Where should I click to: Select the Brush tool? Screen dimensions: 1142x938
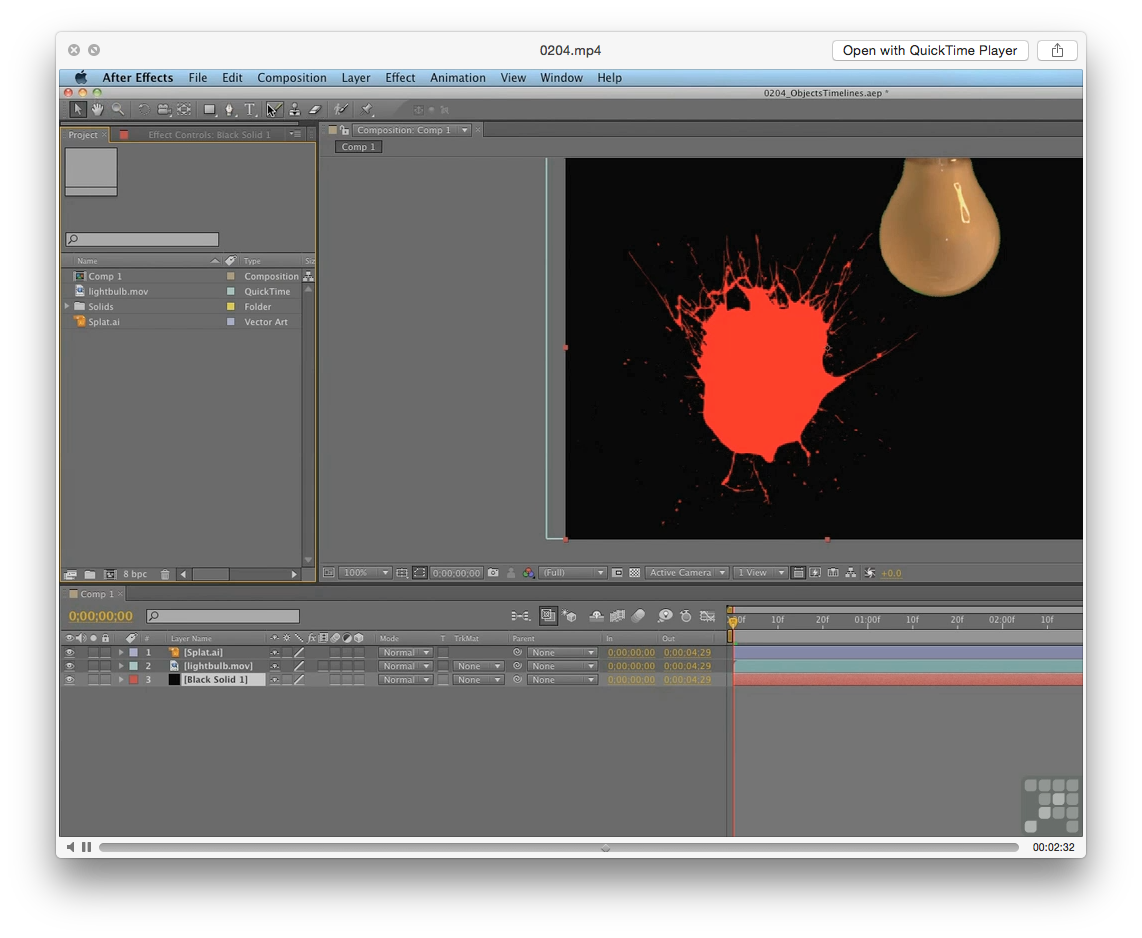pyautogui.click(x=274, y=109)
